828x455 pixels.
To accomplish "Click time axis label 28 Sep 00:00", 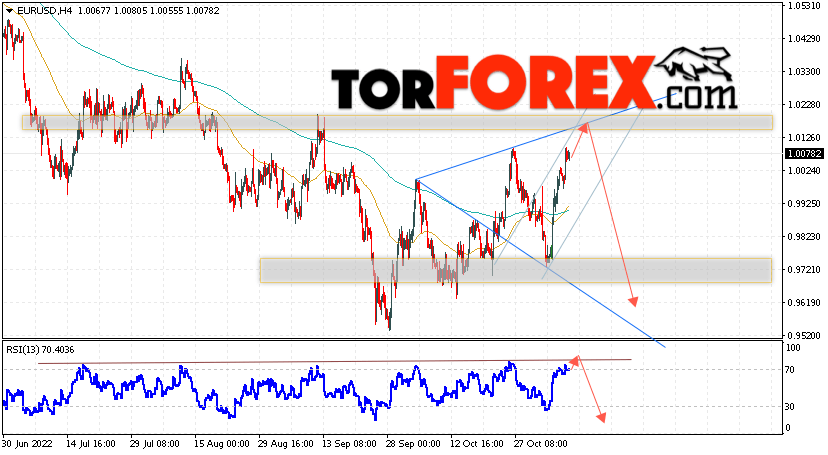I will click(413, 443).
